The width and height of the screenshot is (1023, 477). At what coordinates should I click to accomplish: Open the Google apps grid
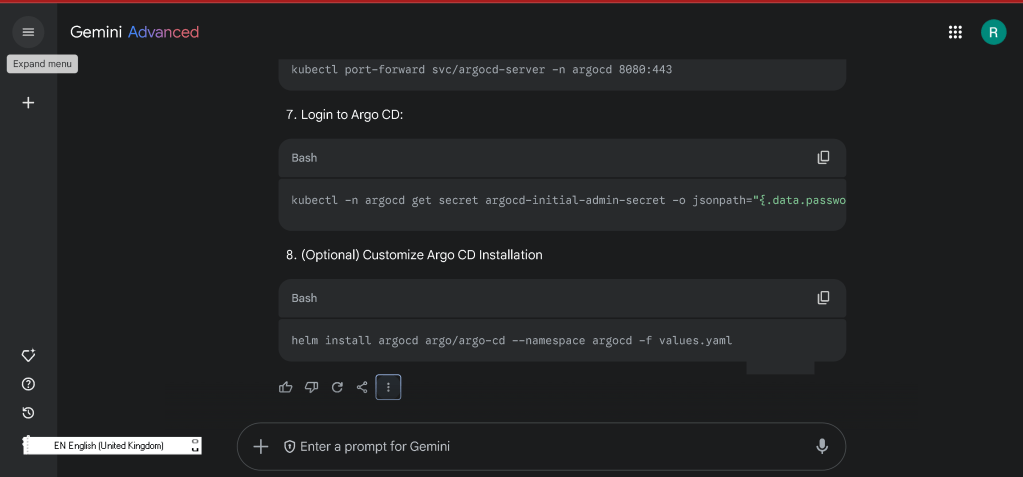[955, 32]
